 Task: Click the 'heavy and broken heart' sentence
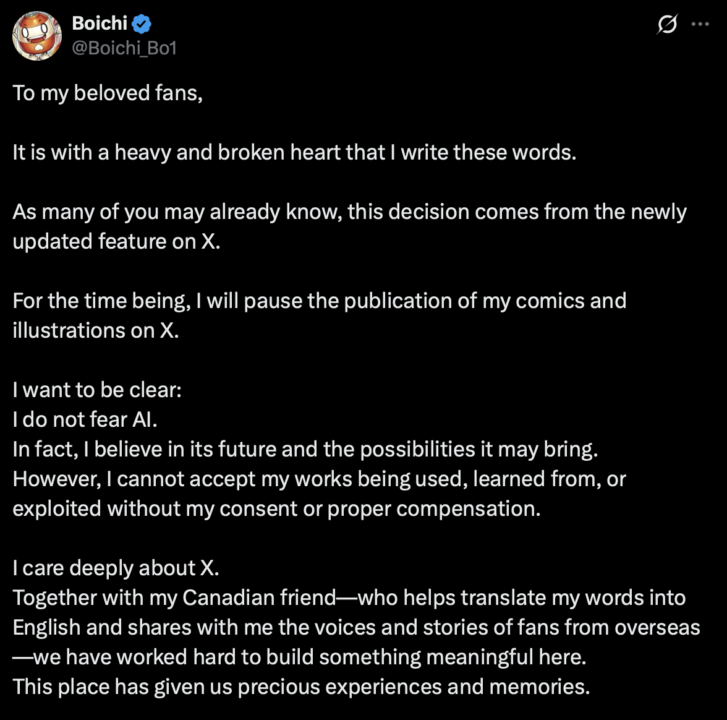pyautogui.click(x=295, y=153)
